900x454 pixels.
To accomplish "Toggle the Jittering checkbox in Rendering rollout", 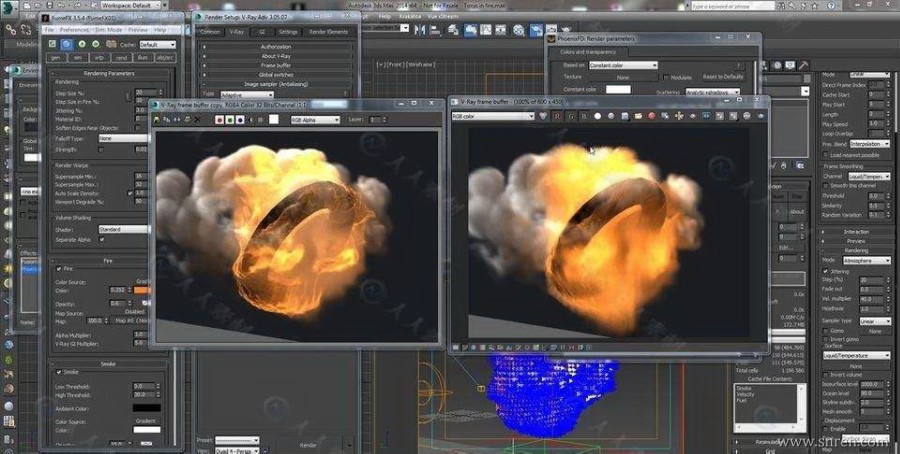I will (826, 271).
